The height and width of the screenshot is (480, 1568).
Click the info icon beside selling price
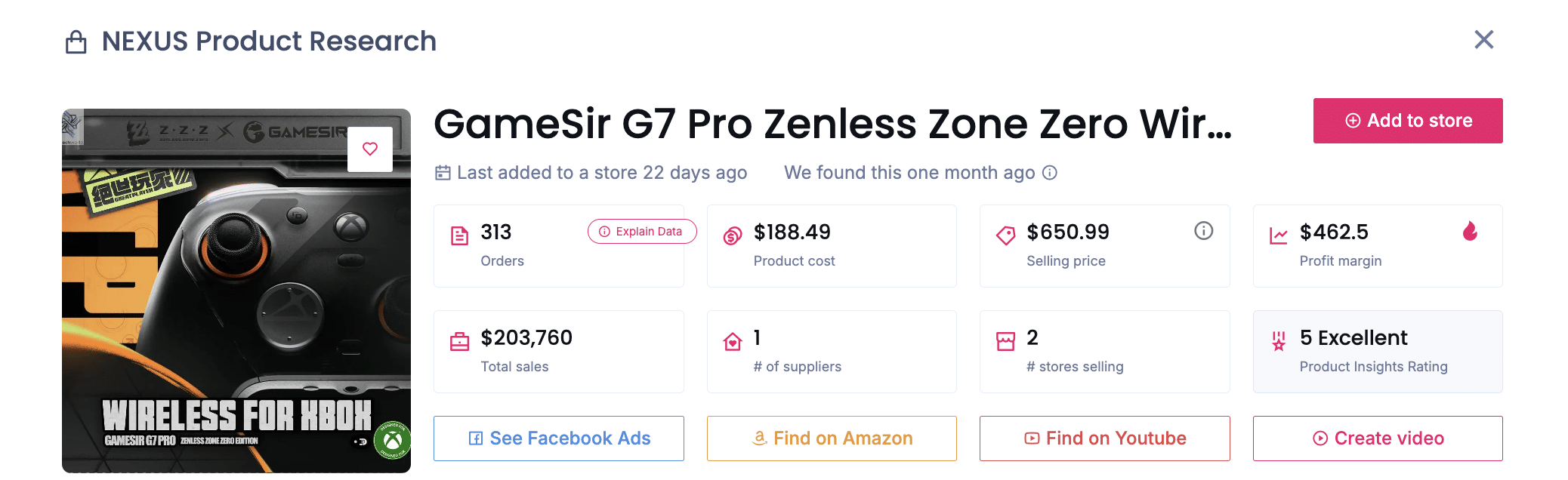[x=1203, y=231]
